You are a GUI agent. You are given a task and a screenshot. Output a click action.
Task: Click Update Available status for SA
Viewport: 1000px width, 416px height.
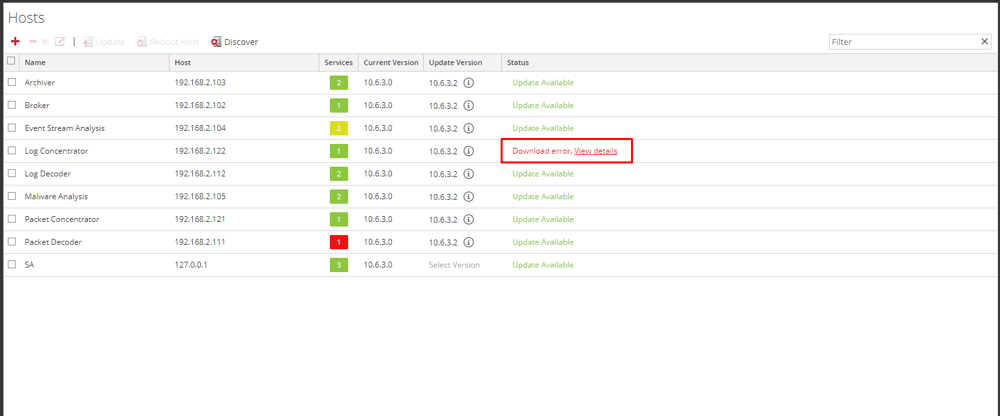point(543,265)
